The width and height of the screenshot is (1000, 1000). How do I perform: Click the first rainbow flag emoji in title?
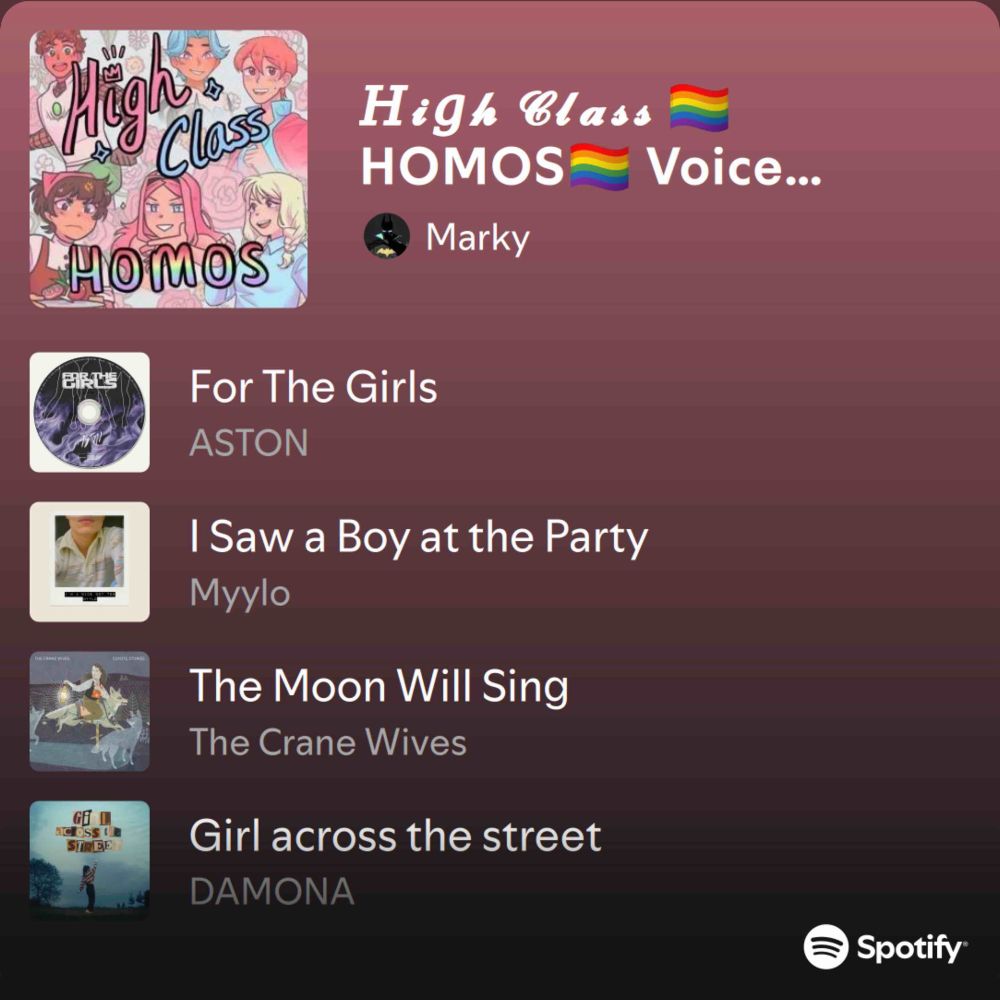point(699,108)
